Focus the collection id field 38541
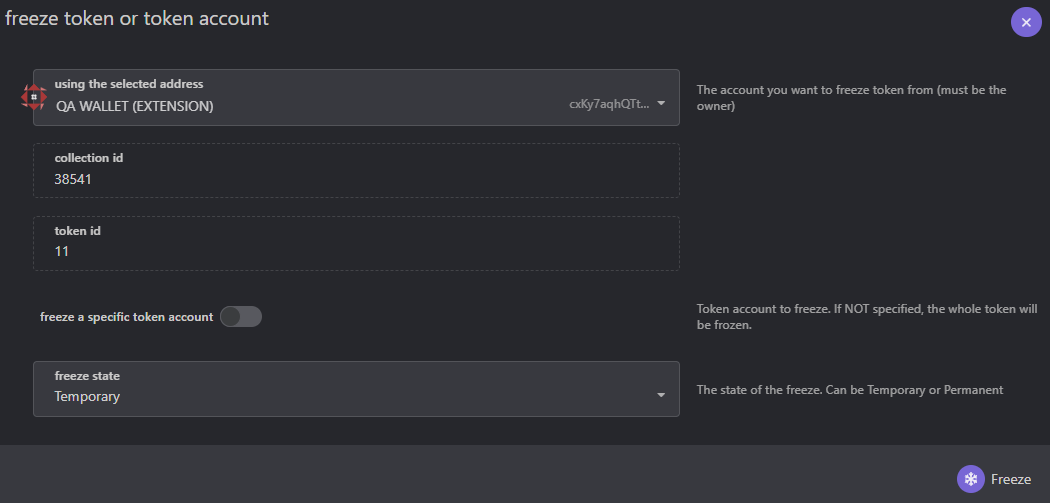 point(356,170)
